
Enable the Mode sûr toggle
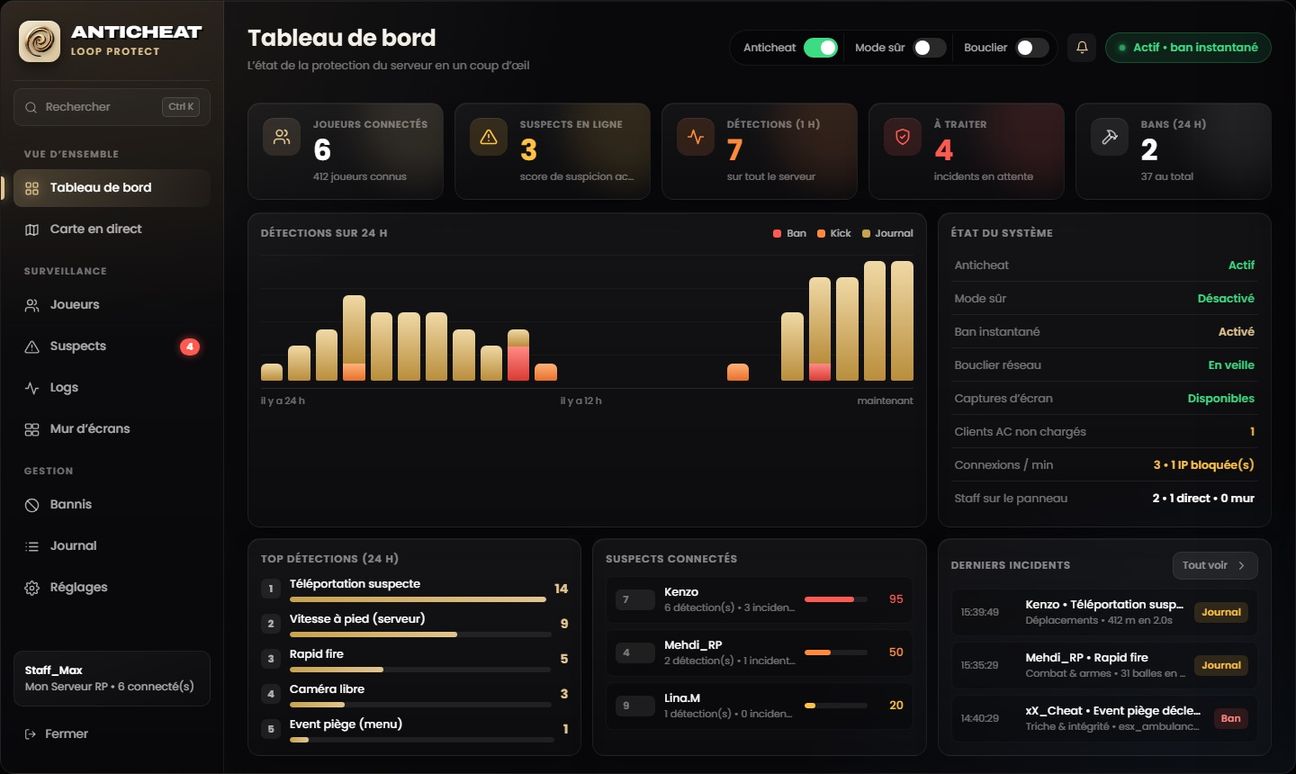pyautogui.click(x=929, y=47)
